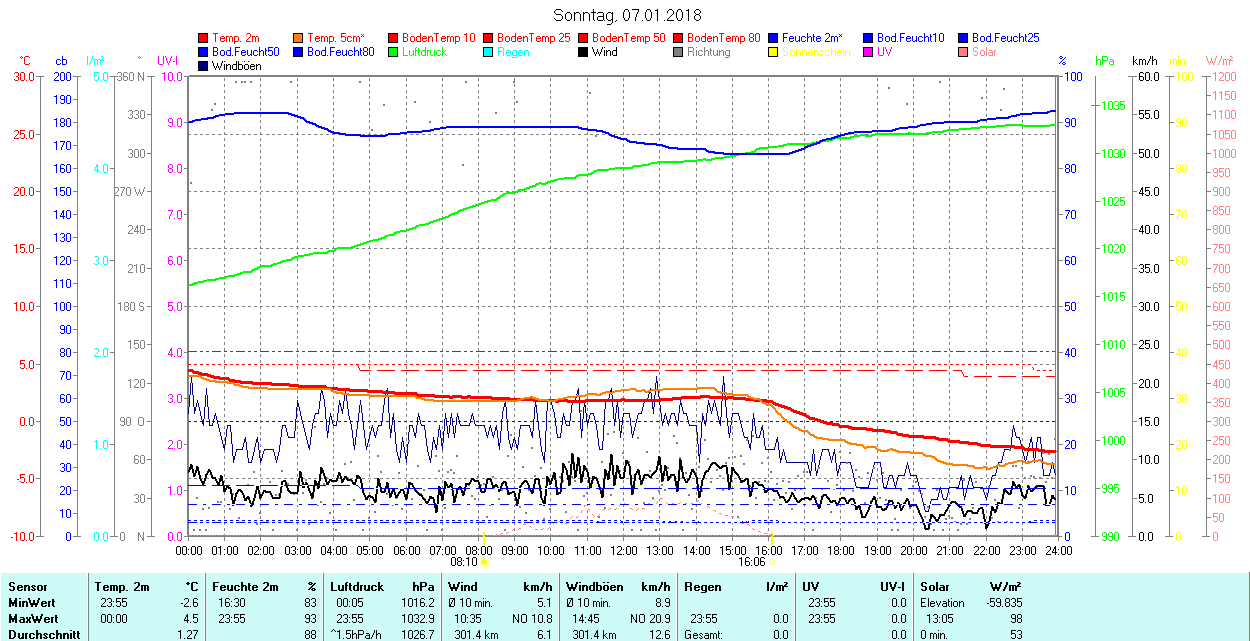Click the cyan Regen legend swatch
1250x641 pixels.
point(488,51)
